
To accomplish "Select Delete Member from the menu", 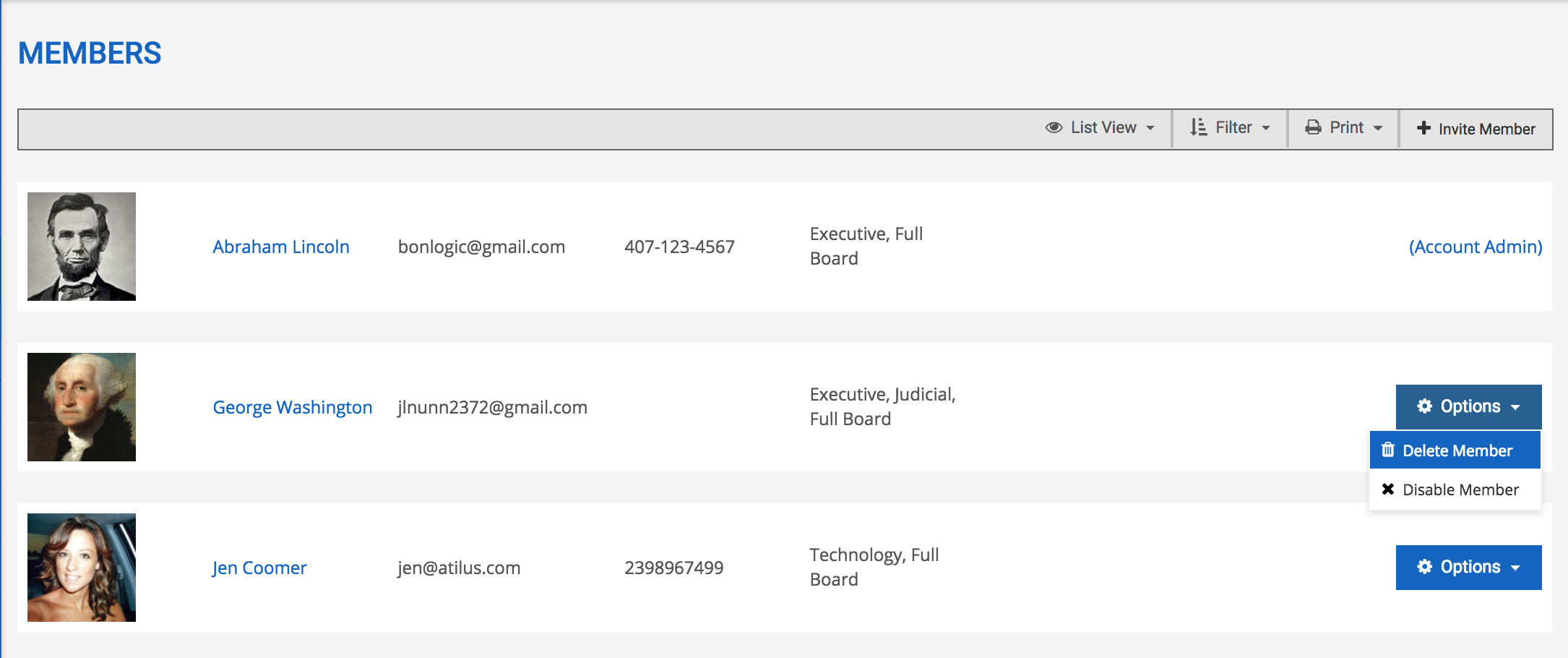I will pos(1455,450).
